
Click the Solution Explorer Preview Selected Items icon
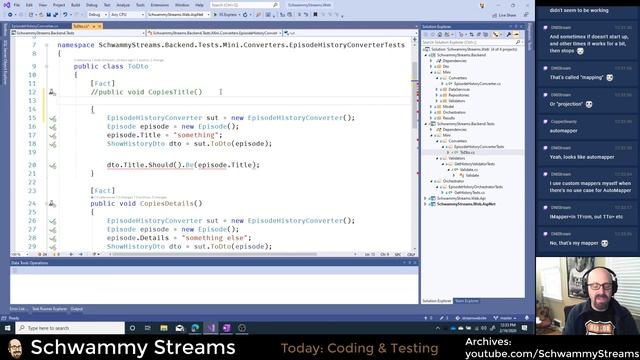click(x=516, y=35)
